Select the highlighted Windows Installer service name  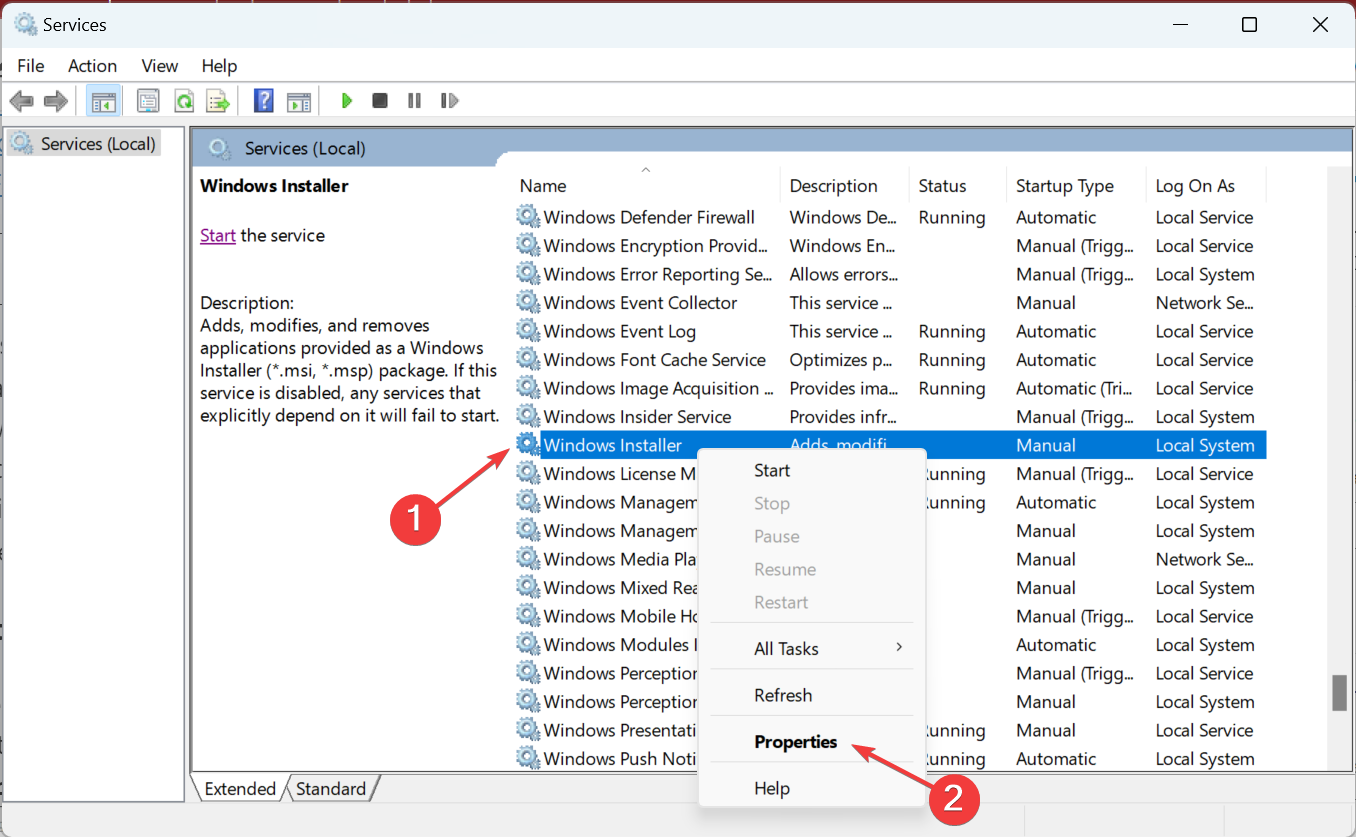pos(612,445)
